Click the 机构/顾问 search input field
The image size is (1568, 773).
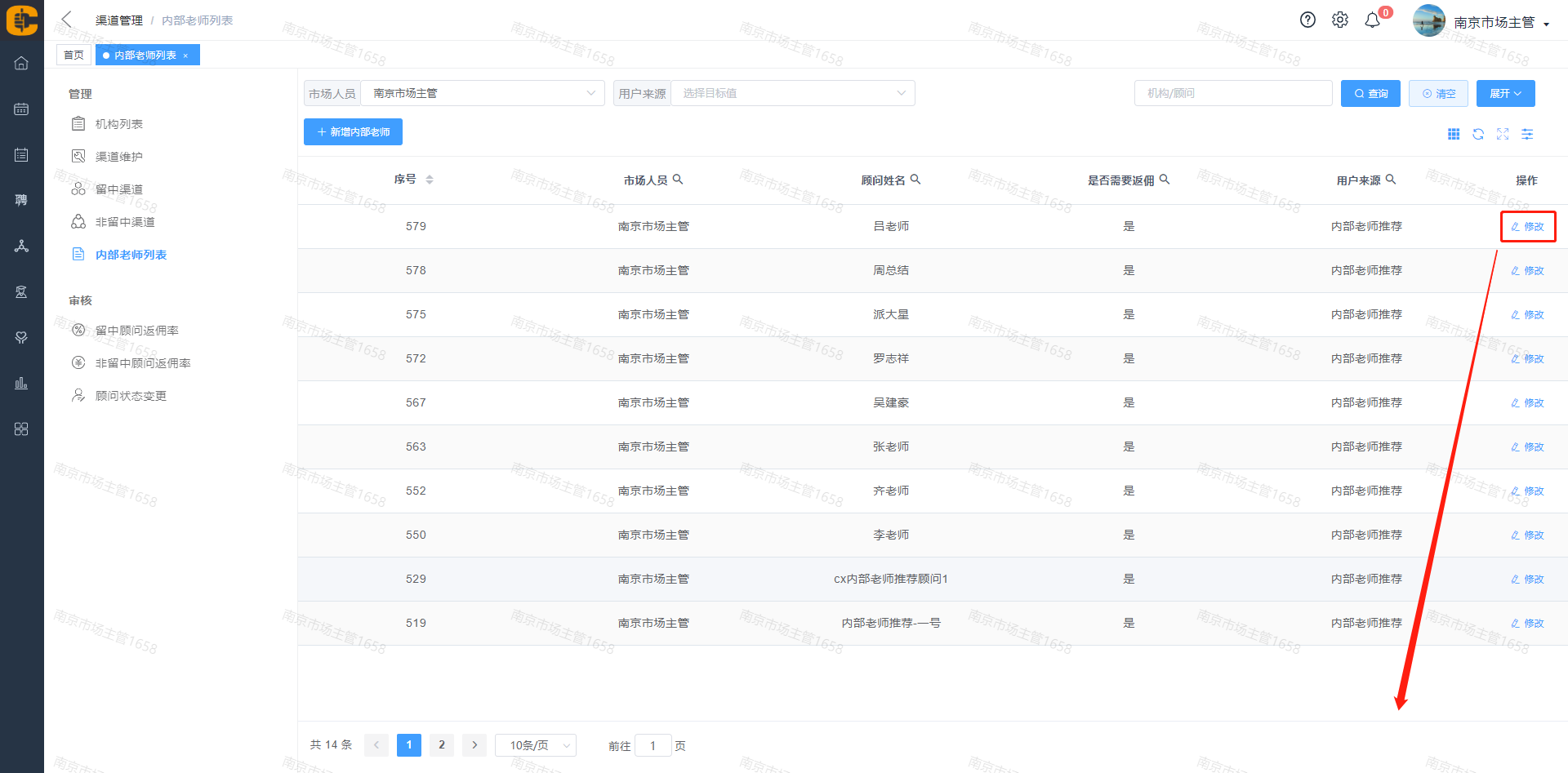1232,93
